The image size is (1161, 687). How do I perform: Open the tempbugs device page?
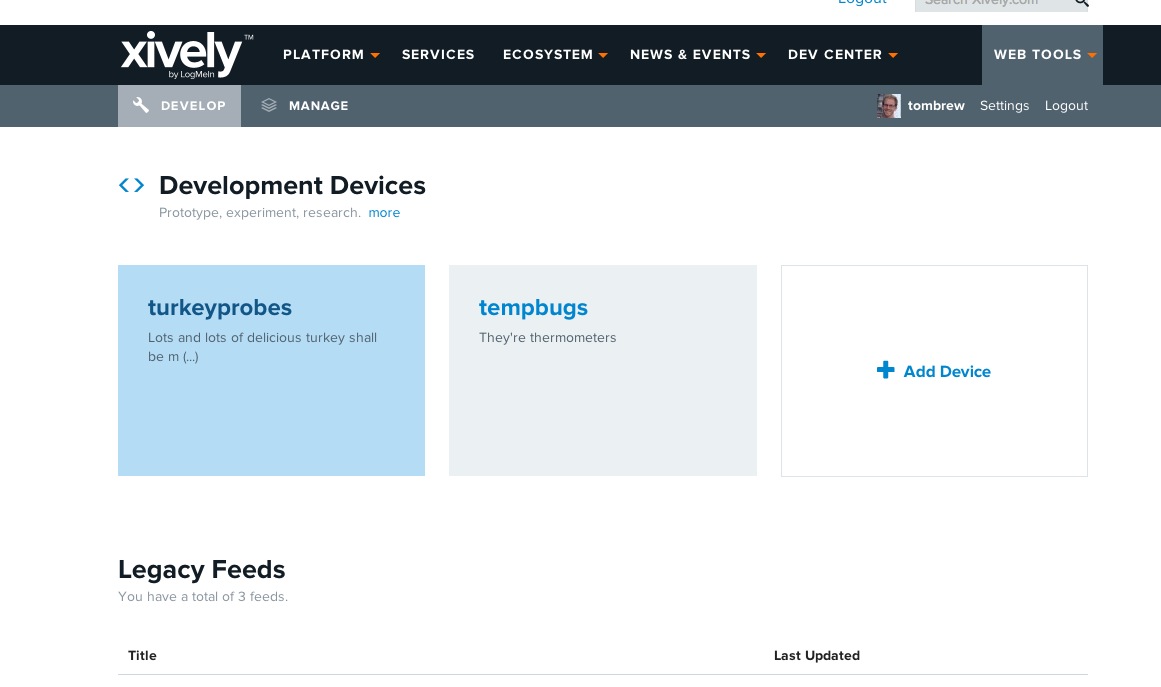533,308
